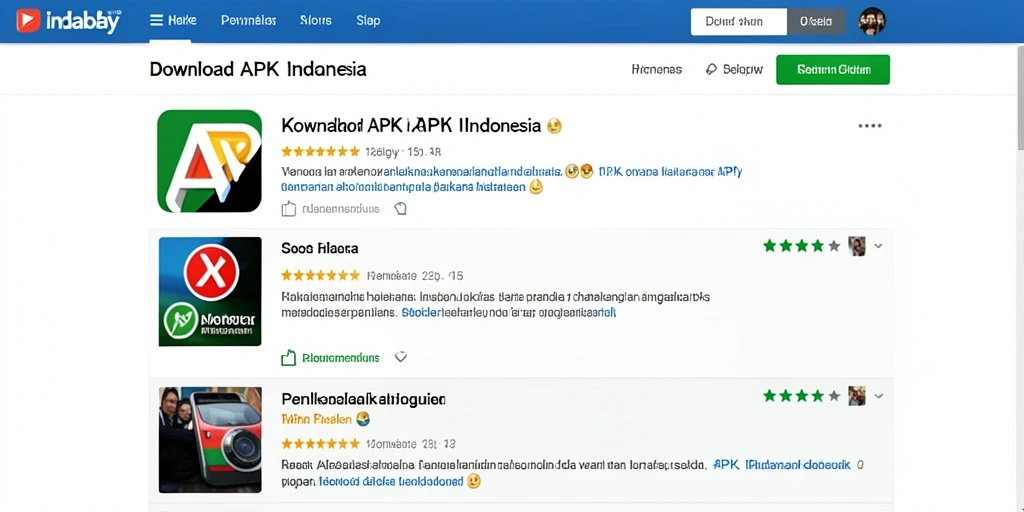Open three-dot menu for Kownabol APK Indonesia
Image resolution: width=1024 pixels, height=512 pixels.
[x=870, y=125]
